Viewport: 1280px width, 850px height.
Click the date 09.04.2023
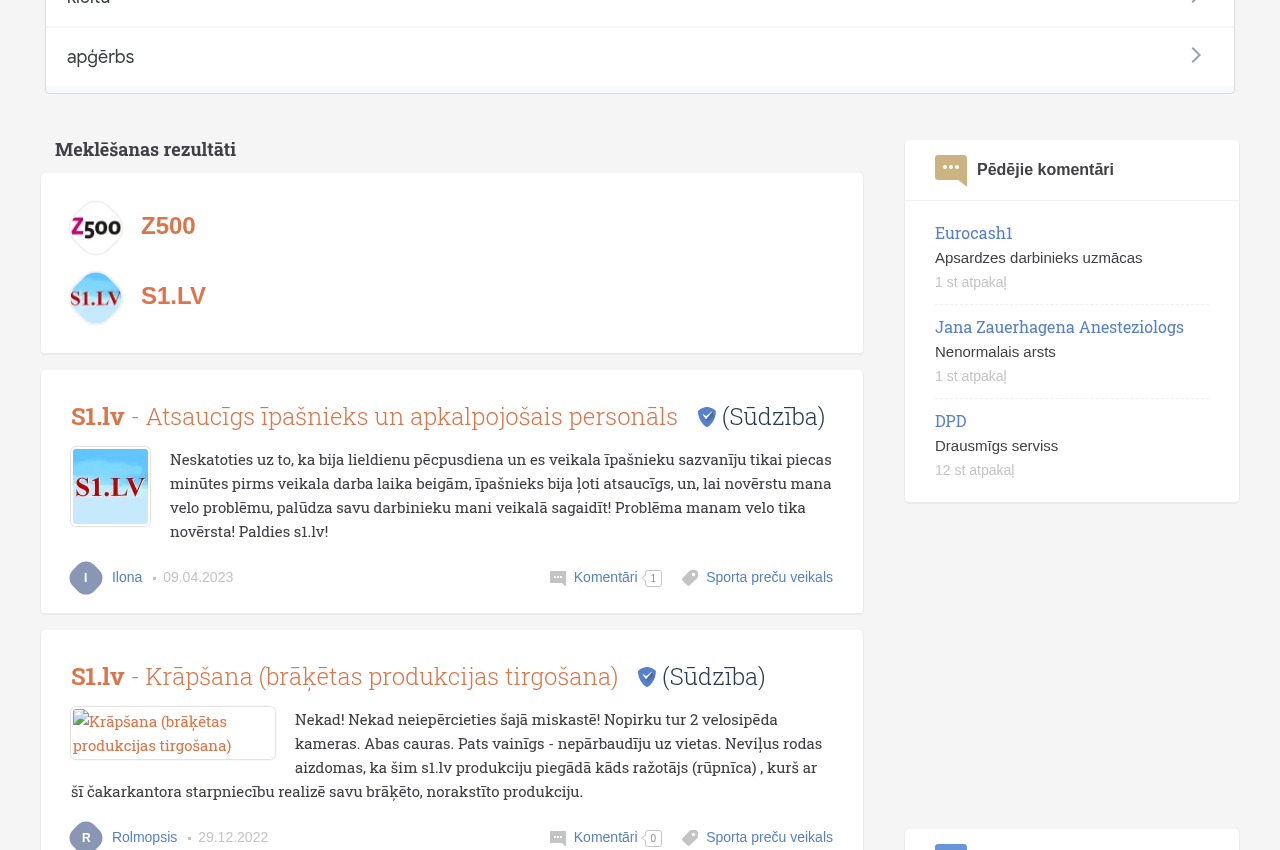(x=198, y=577)
